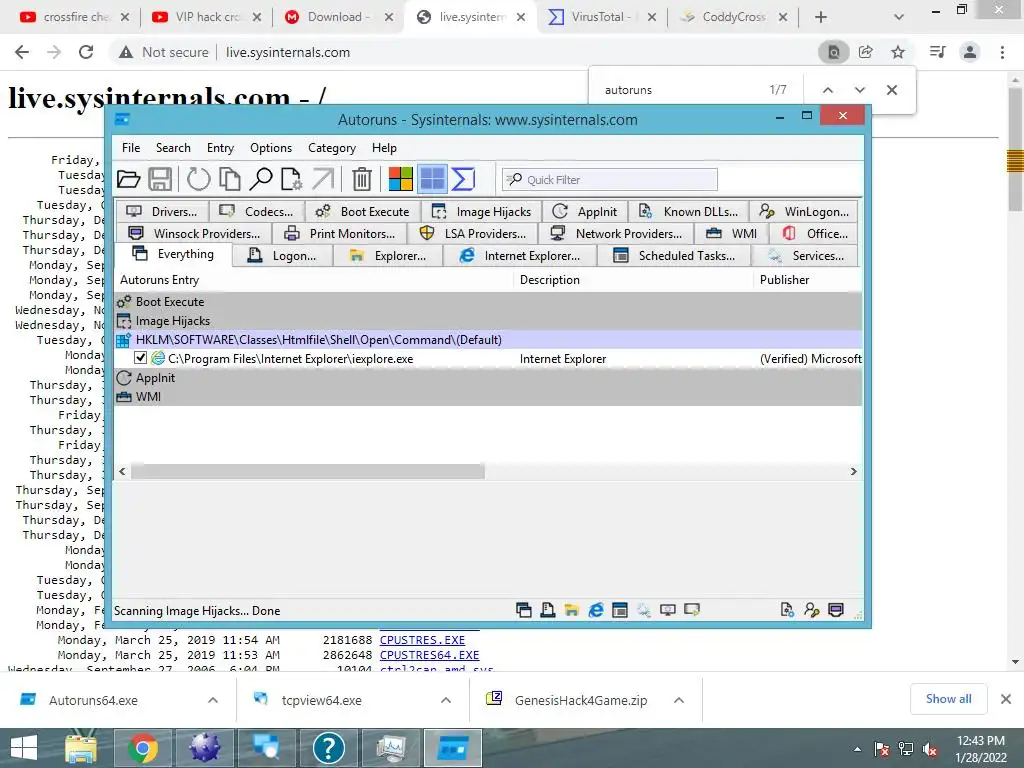
Task: Open the File menu in Autoruns
Action: pos(131,148)
